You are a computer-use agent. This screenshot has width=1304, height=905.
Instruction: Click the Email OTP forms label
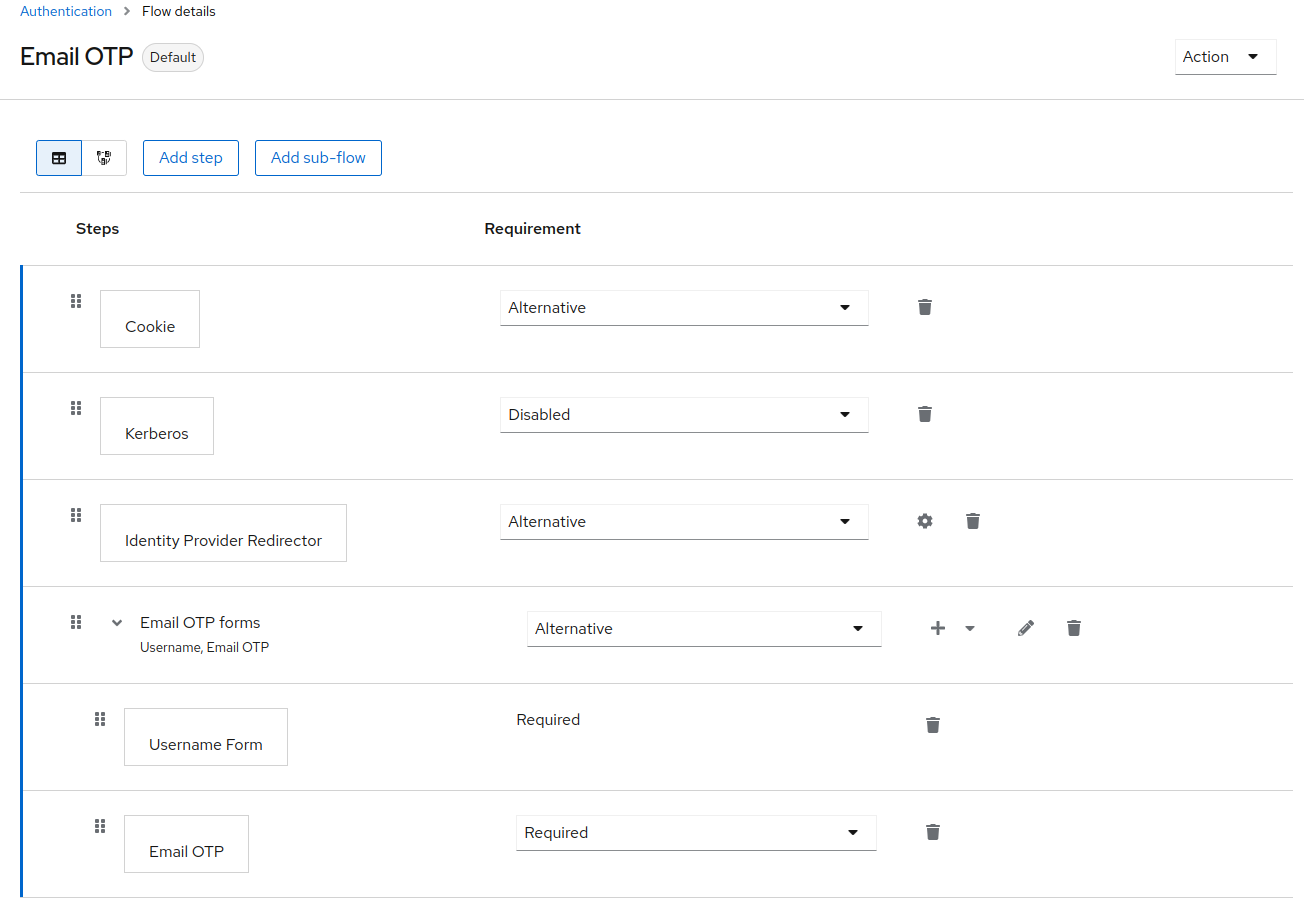coord(200,622)
